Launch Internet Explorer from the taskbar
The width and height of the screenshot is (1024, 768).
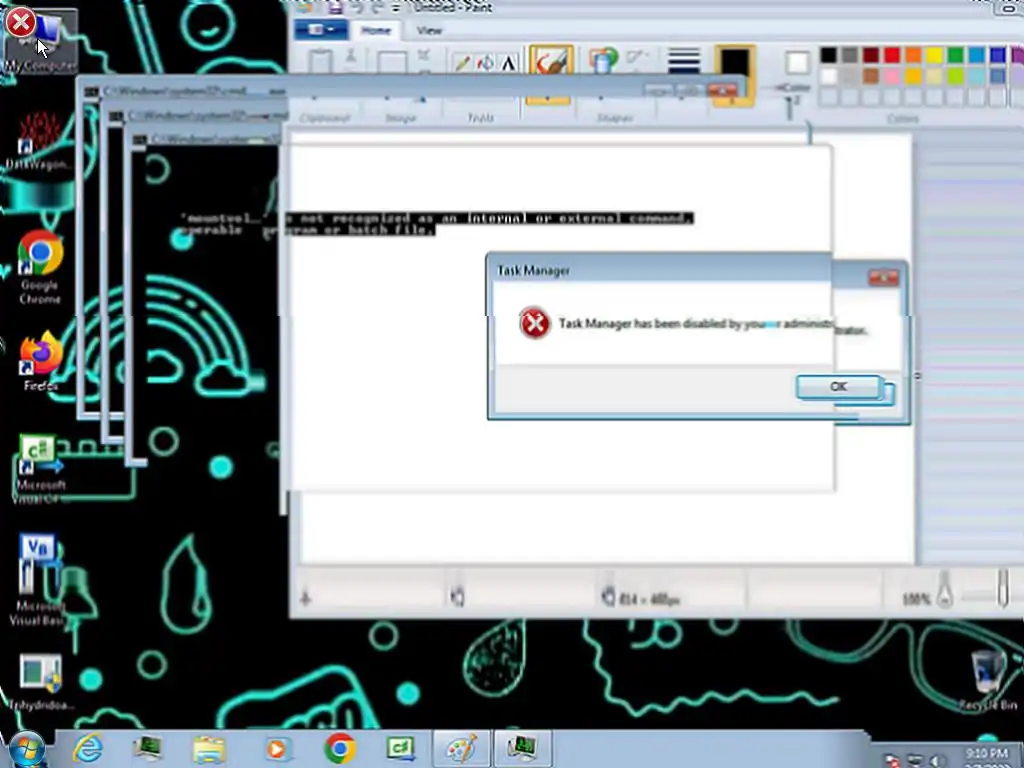click(87, 749)
